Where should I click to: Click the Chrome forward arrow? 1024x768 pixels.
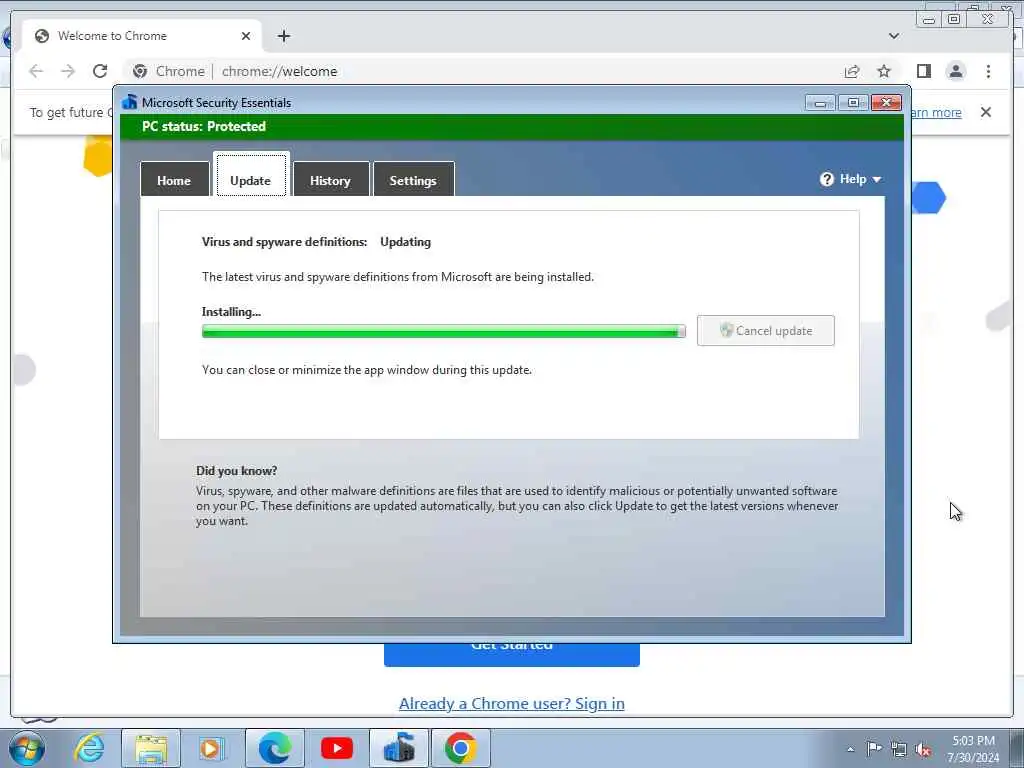click(68, 71)
